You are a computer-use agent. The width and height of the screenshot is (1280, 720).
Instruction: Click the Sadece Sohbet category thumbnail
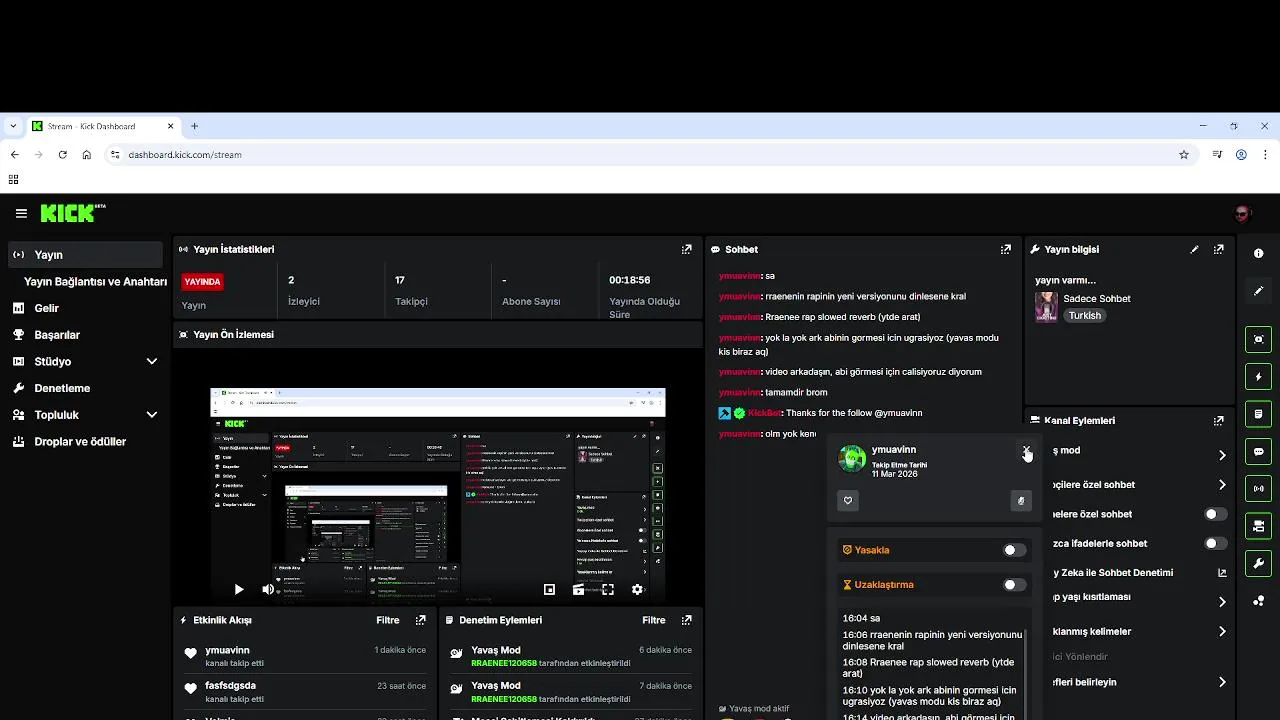pyautogui.click(x=1046, y=307)
